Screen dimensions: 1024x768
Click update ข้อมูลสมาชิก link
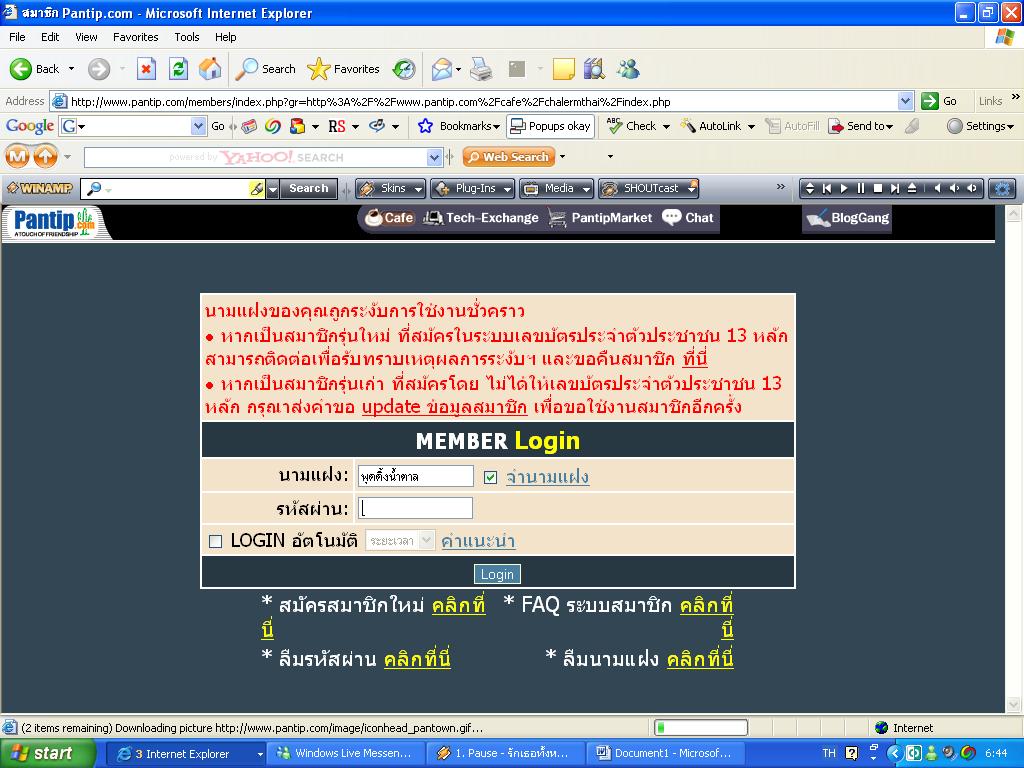pos(444,407)
